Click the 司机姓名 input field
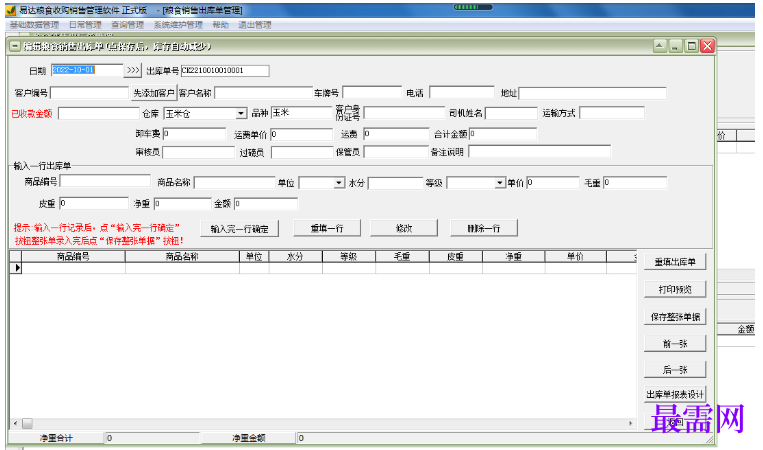The width and height of the screenshot is (763, 450). [511, 113]
